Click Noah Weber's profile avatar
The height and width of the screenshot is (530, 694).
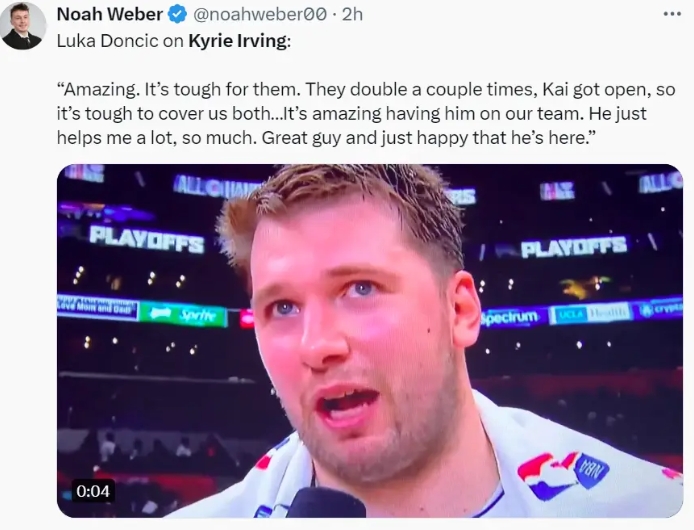tap(22, 26)
